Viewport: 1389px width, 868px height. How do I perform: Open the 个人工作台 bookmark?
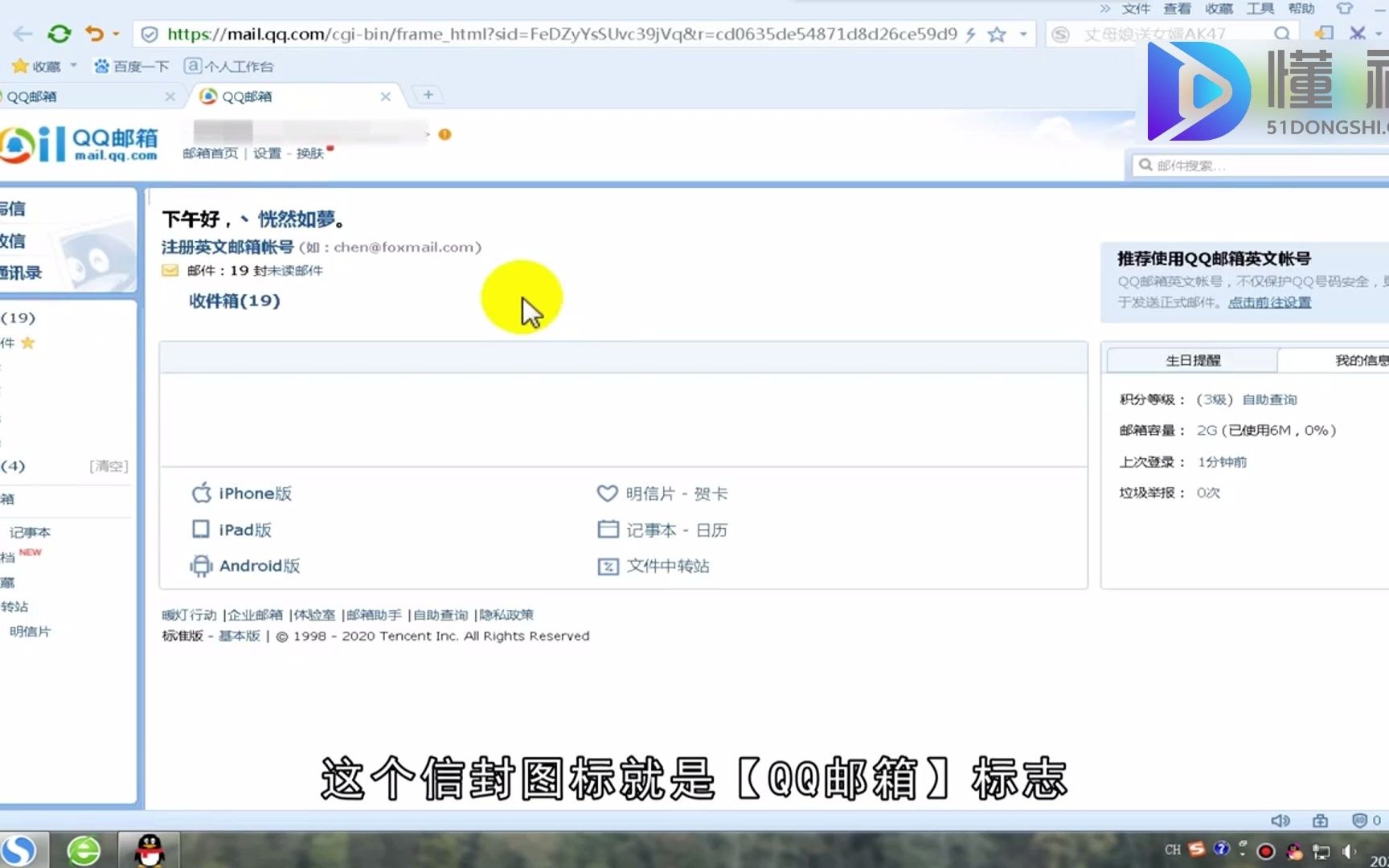[229, 66]
